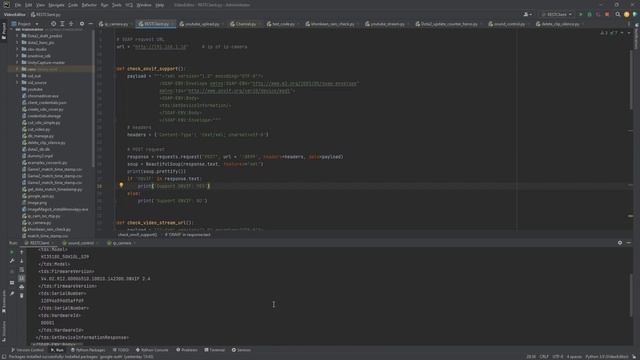Open the File menu
640x360 pixels.
(18, 5)
